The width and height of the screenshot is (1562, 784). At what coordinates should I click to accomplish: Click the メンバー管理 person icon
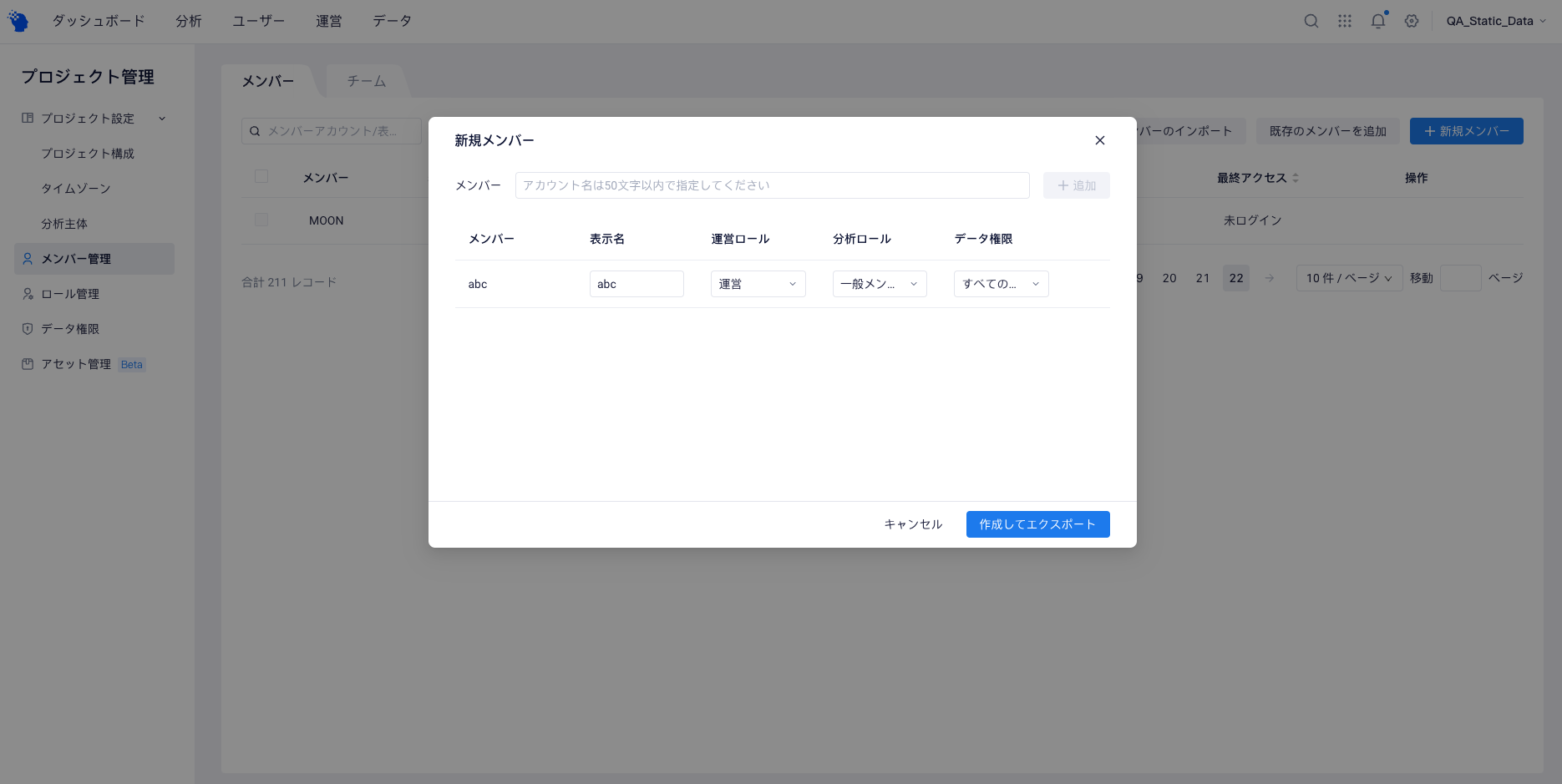28,259
